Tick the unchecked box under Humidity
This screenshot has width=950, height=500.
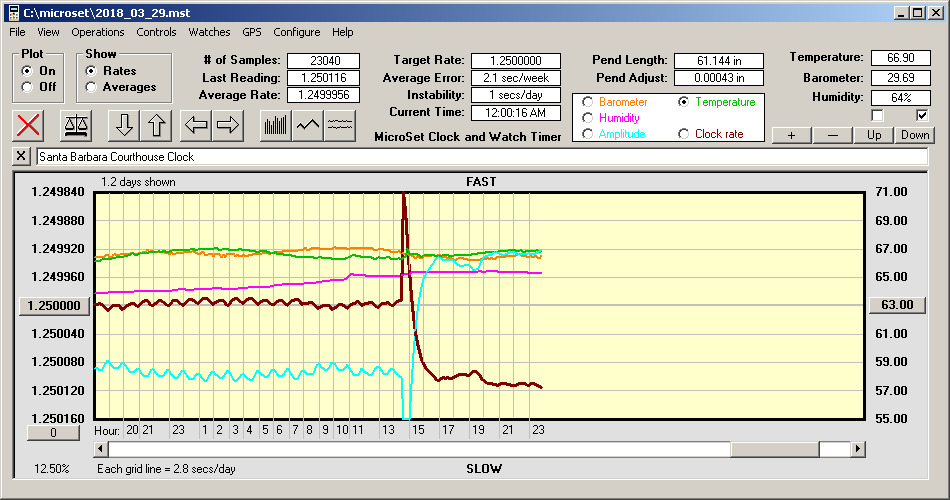tap(877, 115)
